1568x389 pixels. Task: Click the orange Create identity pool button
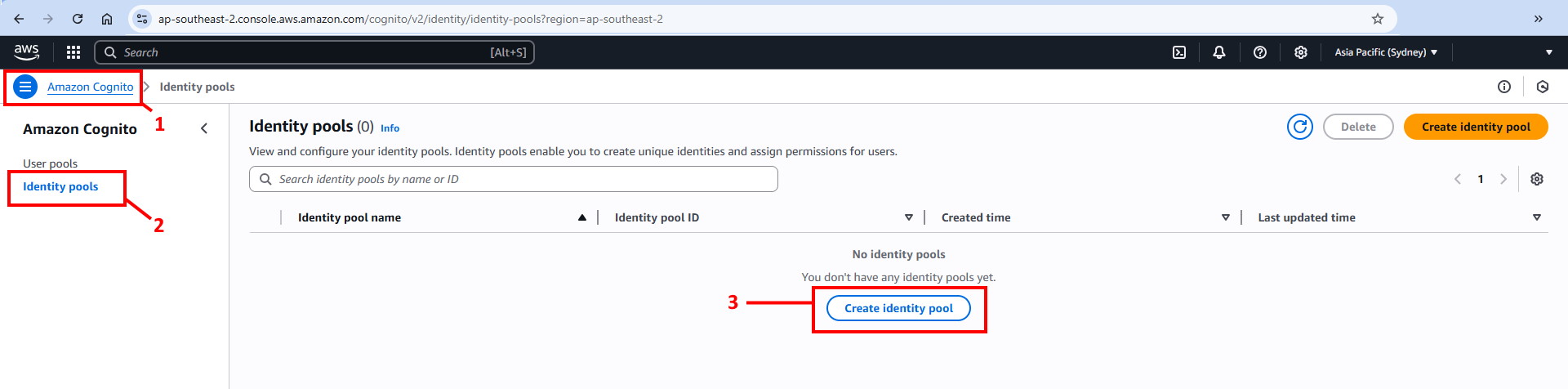[x=1476, y=127]
